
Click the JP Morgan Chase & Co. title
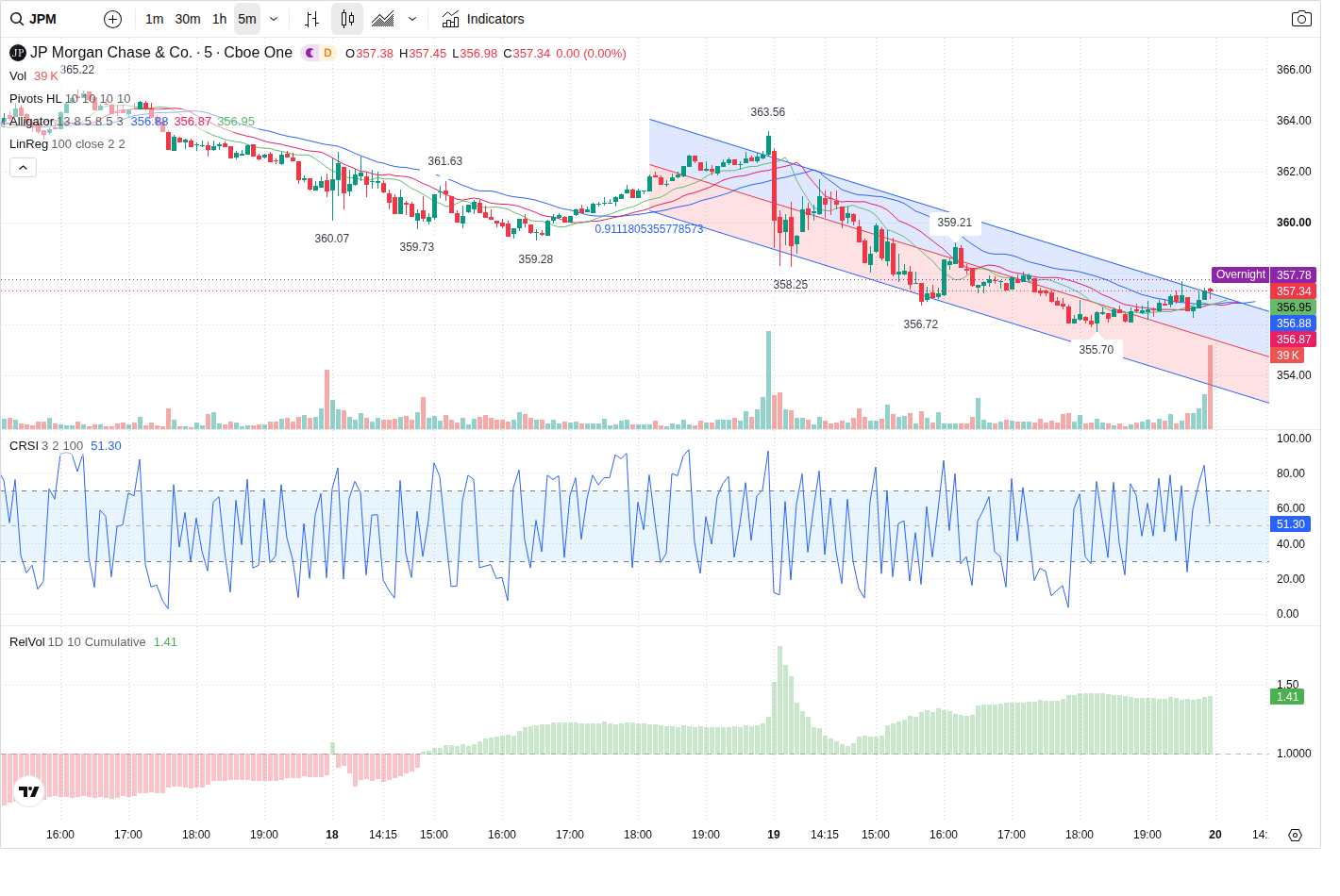(x=110, y=53)
